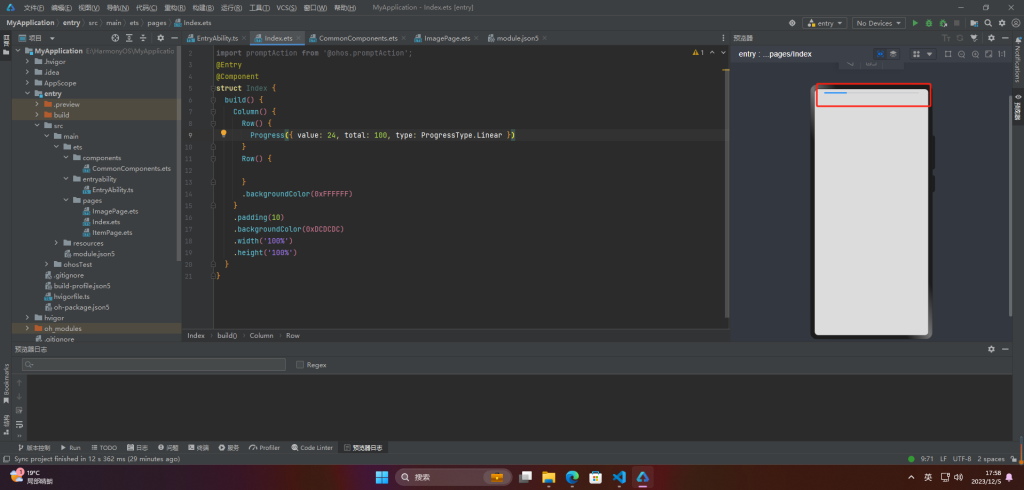Image resolution: width=1024 pixels, height=490 pixels.
Task: Open the Code Linter tool window
Action: pyautogui.click(x=312, y=448)
